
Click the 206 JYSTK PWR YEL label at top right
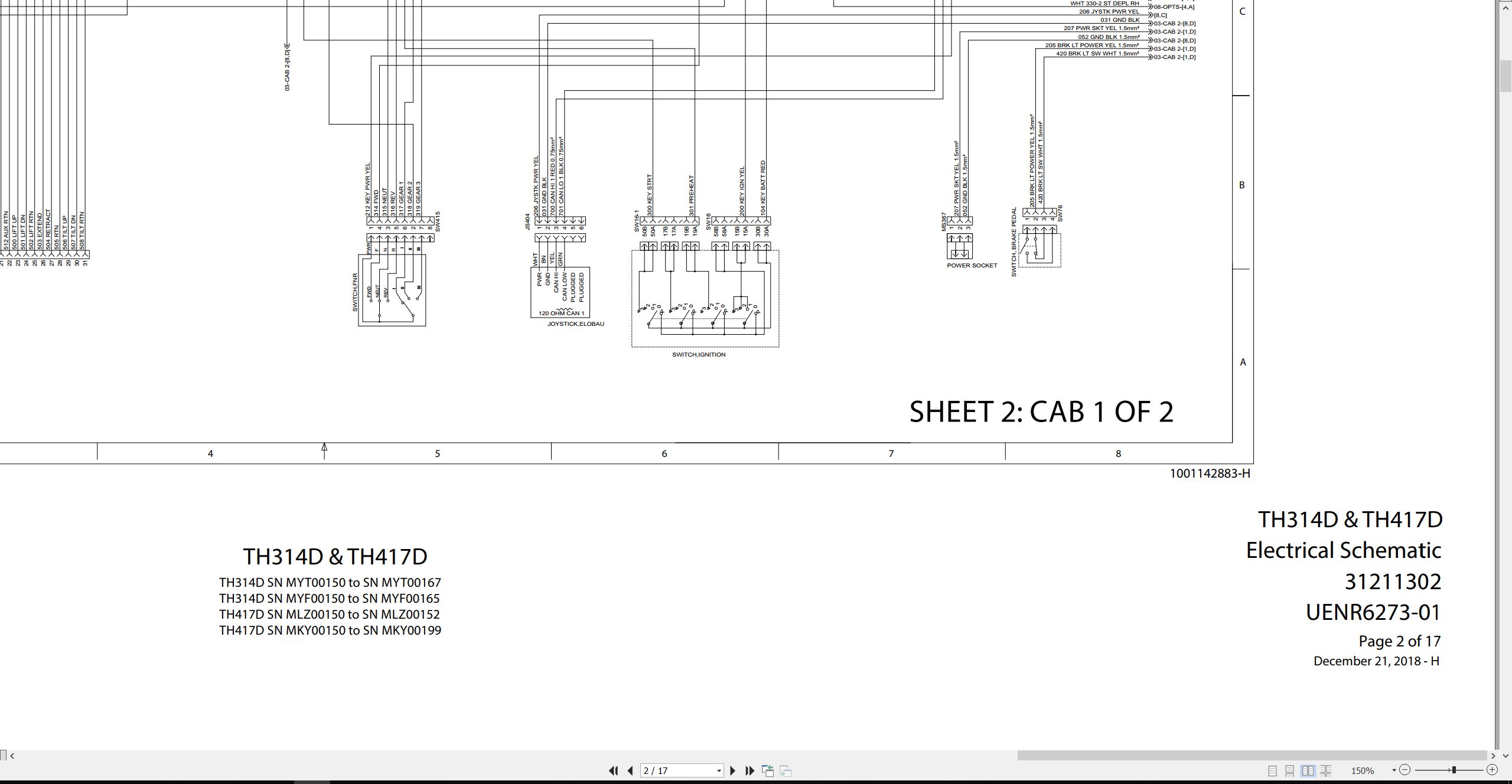click(1109, 12)
